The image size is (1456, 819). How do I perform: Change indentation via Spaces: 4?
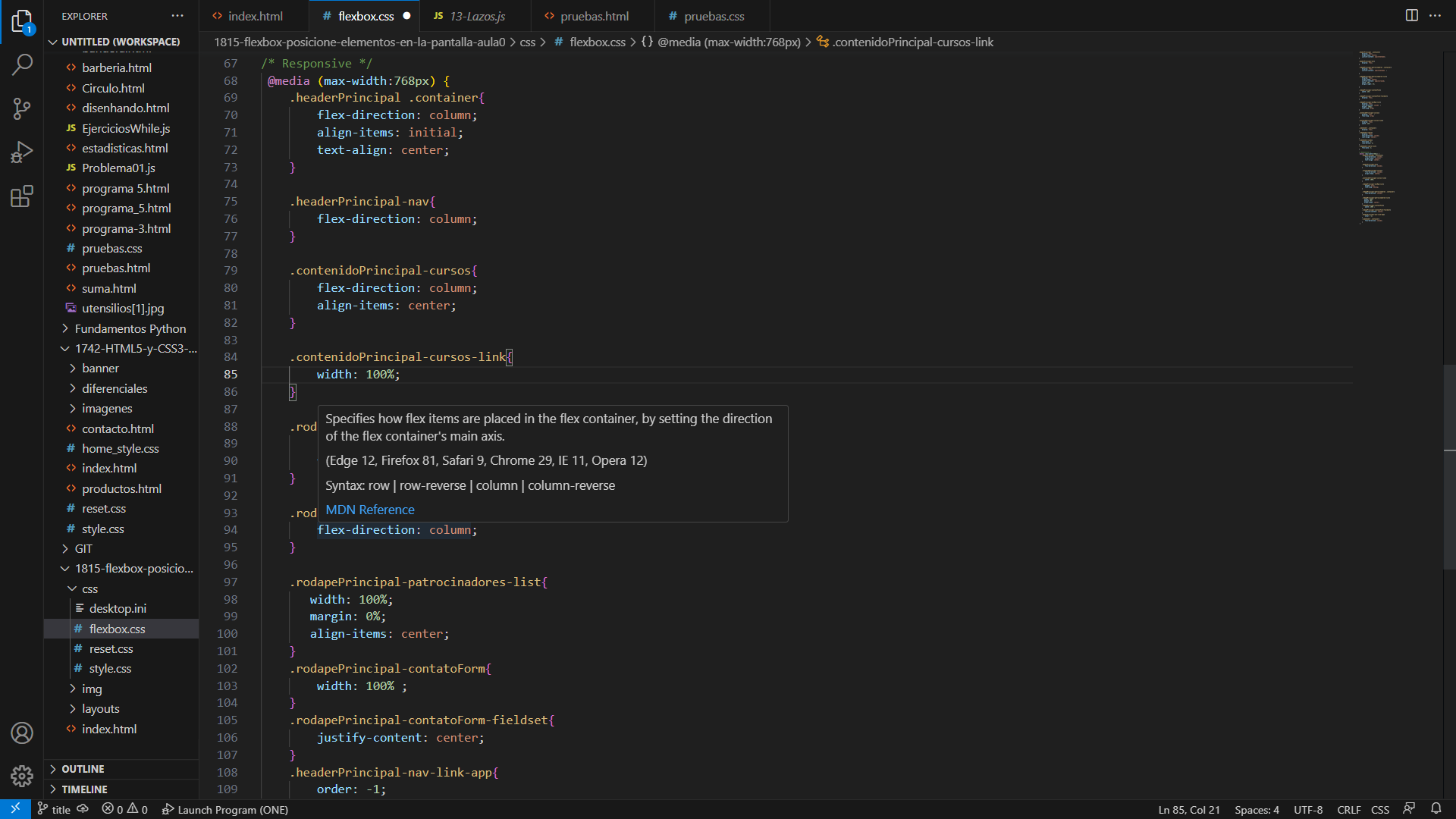click(x=1257, y=809)
